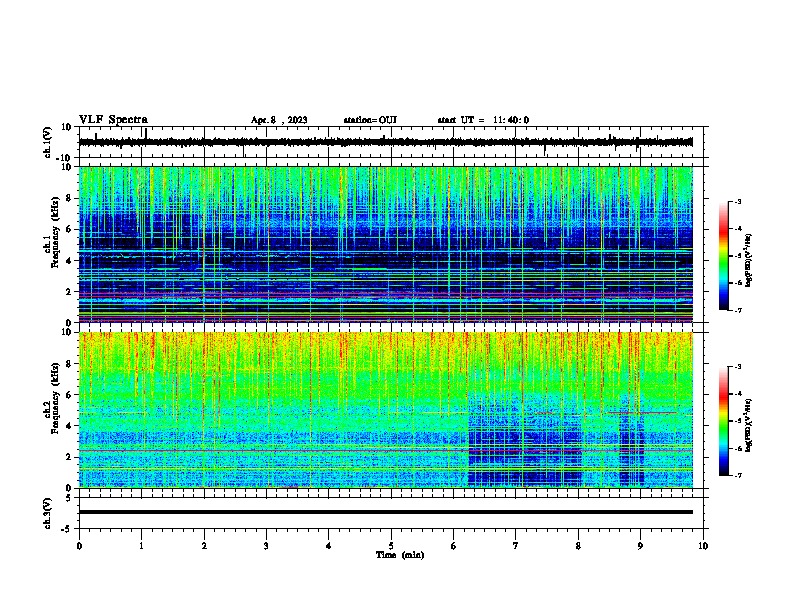Click time axis tick label '6'
Viewport: 792px width, 612px height.
pos(453,546)
